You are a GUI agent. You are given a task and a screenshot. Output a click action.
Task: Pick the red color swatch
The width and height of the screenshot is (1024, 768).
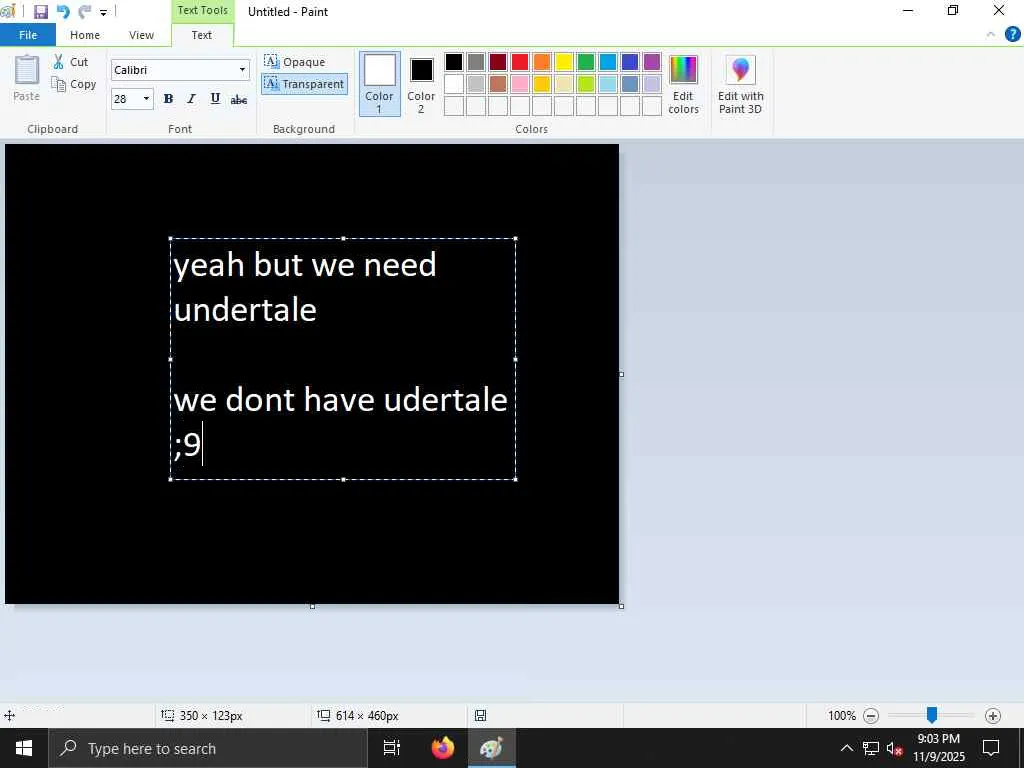coord(520,62)
